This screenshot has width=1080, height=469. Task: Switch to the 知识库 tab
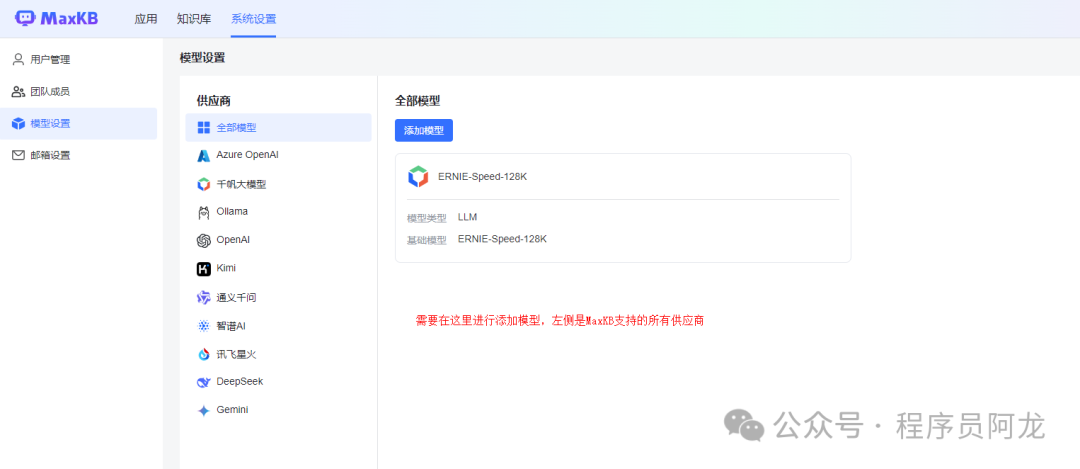(194, 19)
